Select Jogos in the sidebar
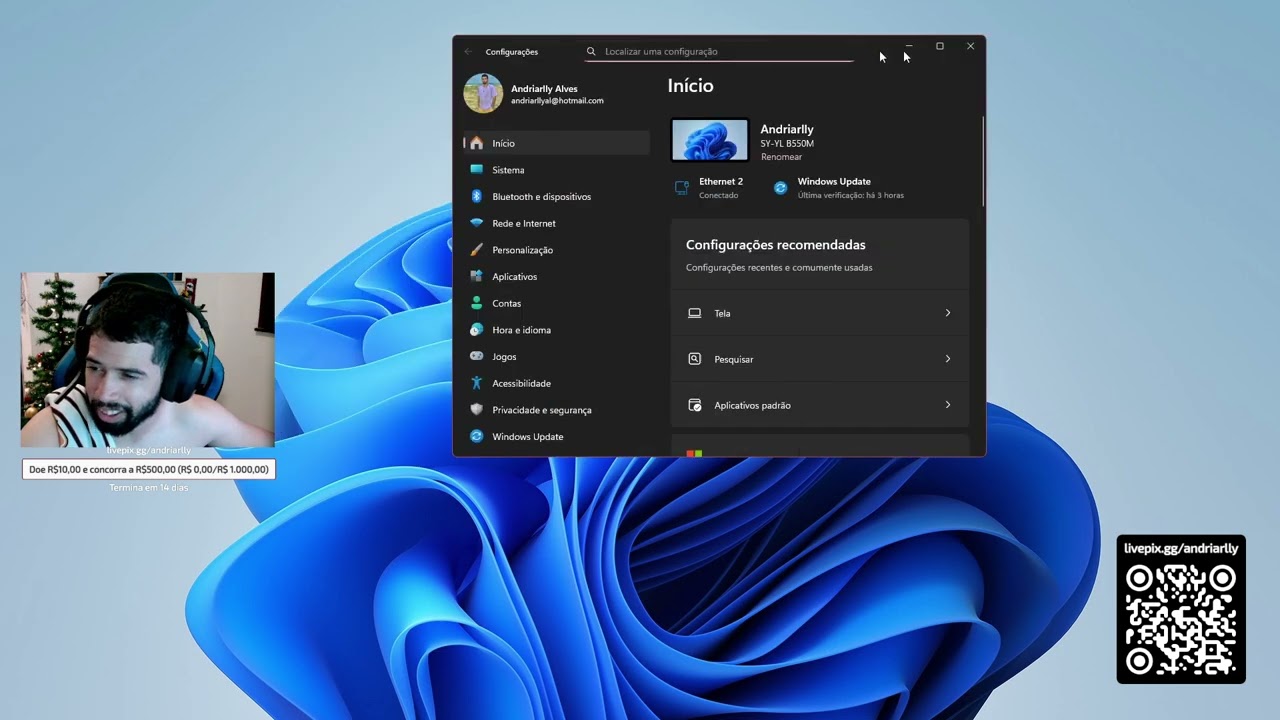Screen dimensions: 1280x720 click(x=557, y=356)
